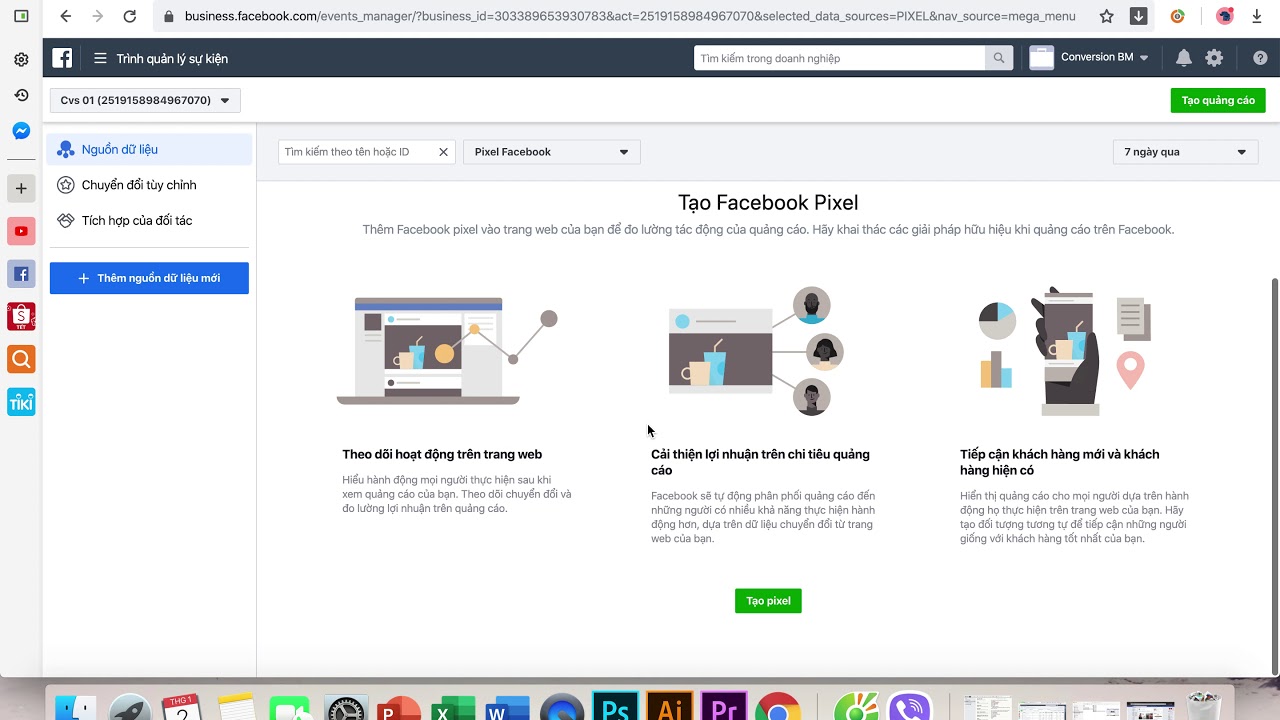Image resolution: width=1280 pixels, height=720 pixels.
Task: Expand the Cvs 01 ad account dropdown
Action: [145, 100]
